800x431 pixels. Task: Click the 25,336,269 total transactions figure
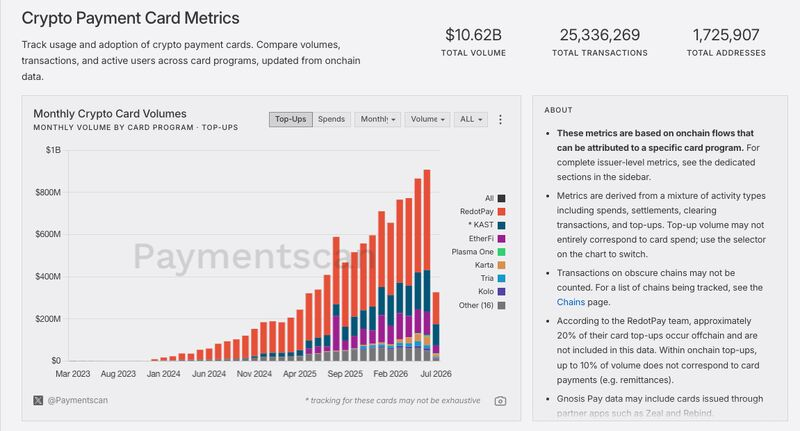click(599, 35)
